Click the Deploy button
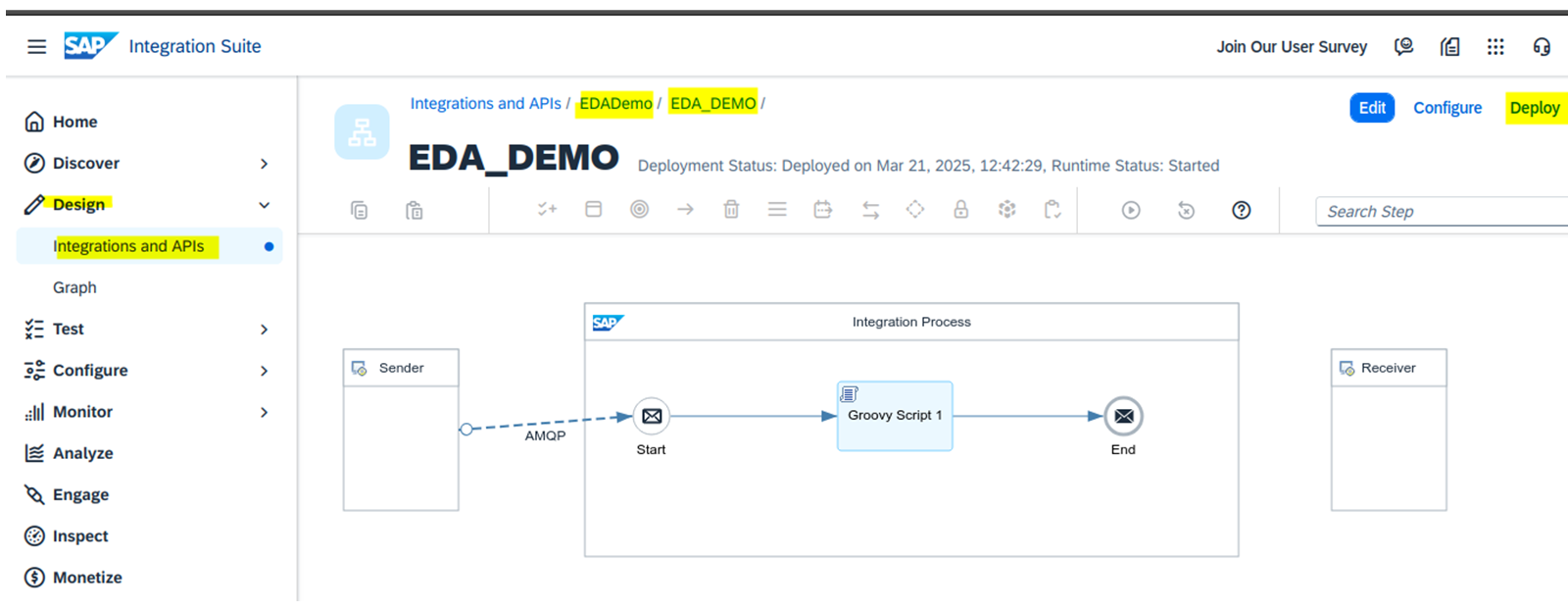This screenshot has width=1568, height=611. pyautogui.click(x=1535, y=108)
